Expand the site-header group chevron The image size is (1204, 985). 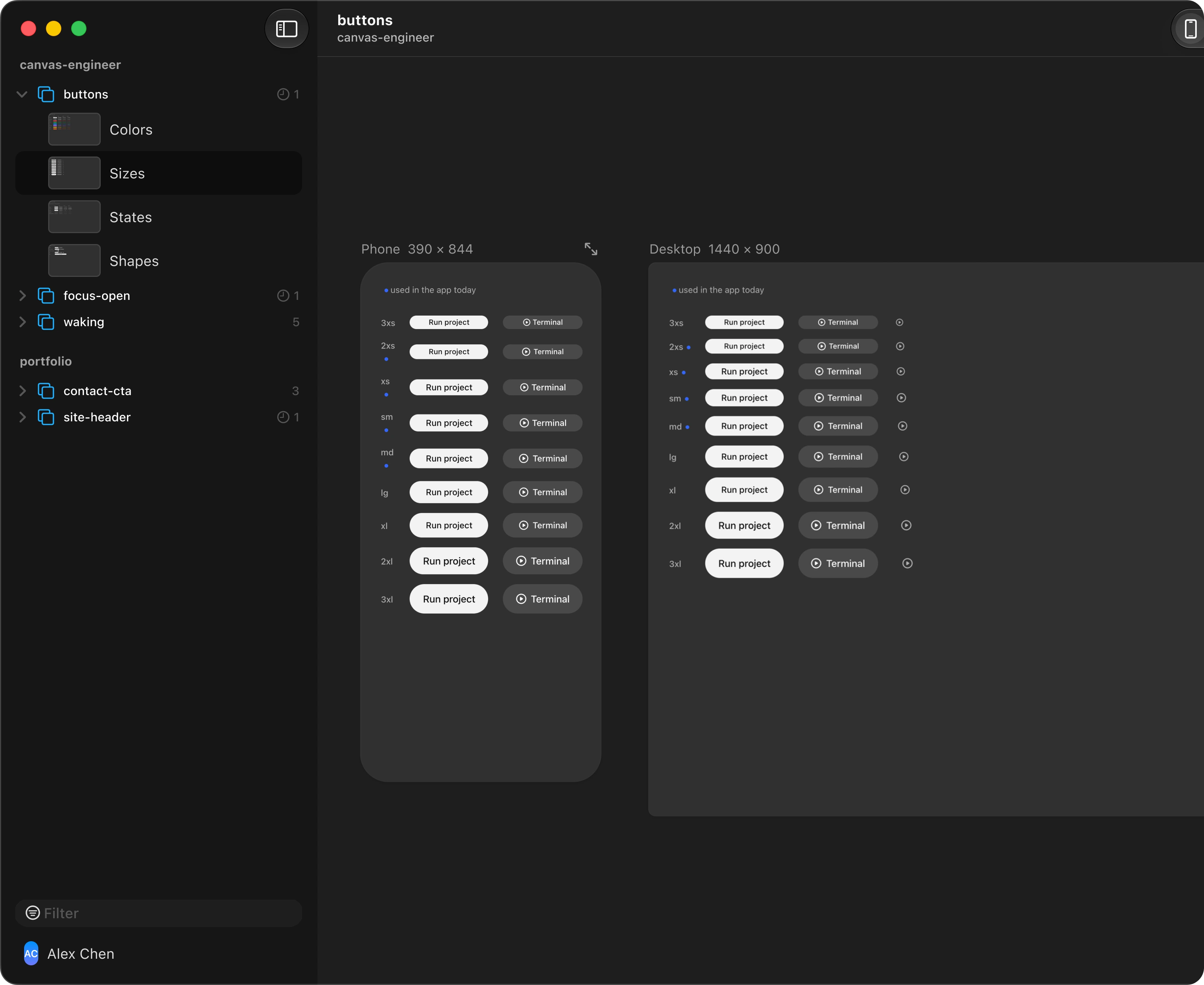point(22,417)
